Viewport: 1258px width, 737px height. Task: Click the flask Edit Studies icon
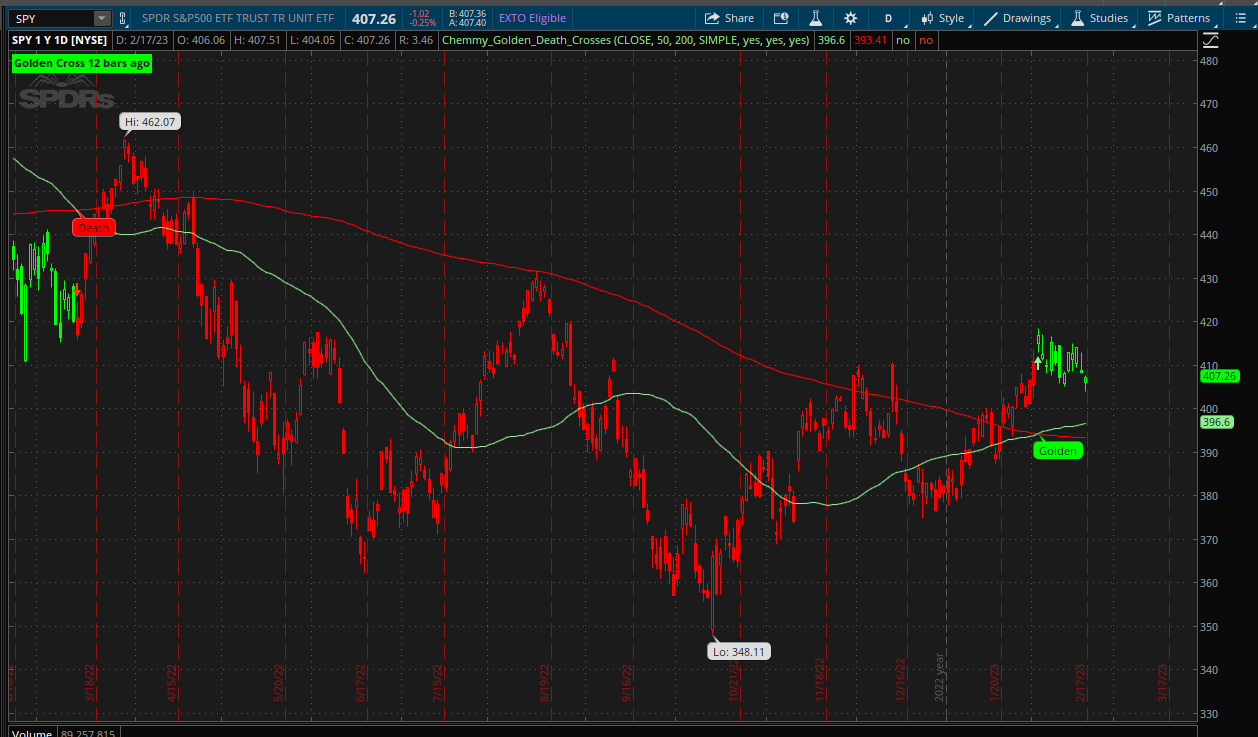point(815,18)
